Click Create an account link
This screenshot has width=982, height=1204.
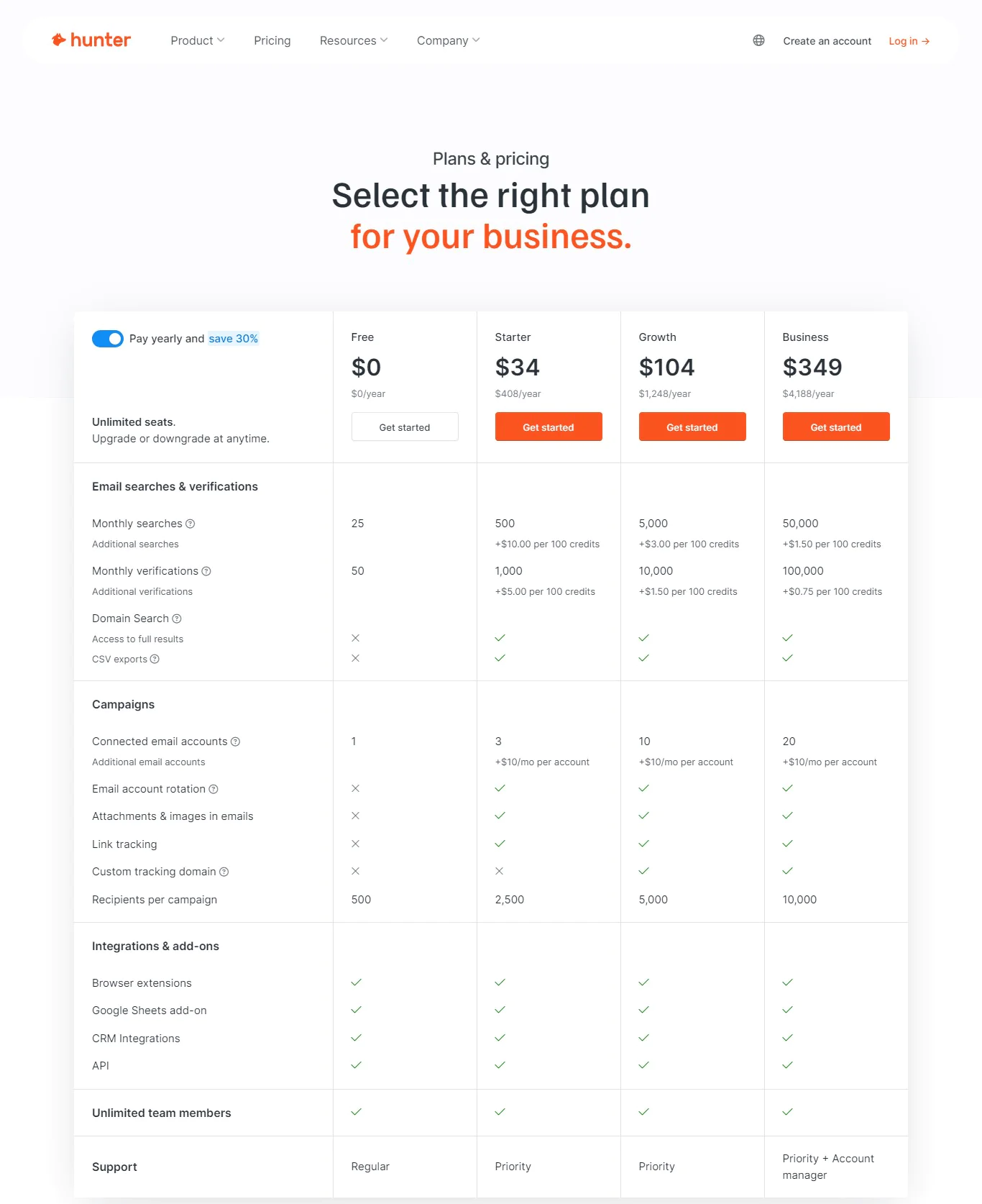click(827, 41)
